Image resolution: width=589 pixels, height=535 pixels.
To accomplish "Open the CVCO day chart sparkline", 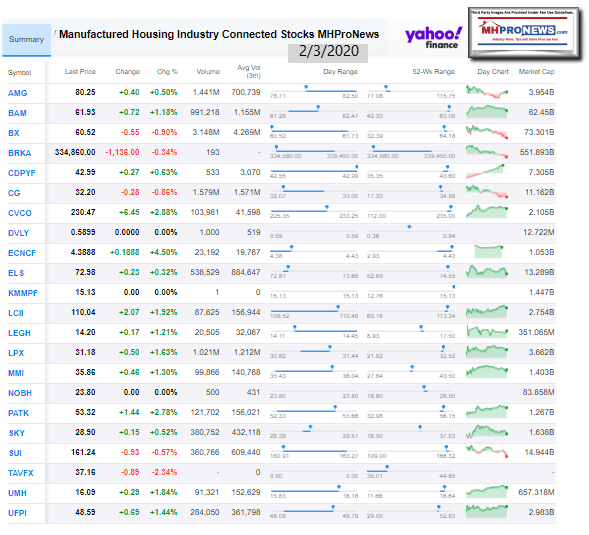I will [x=487, y=212].
